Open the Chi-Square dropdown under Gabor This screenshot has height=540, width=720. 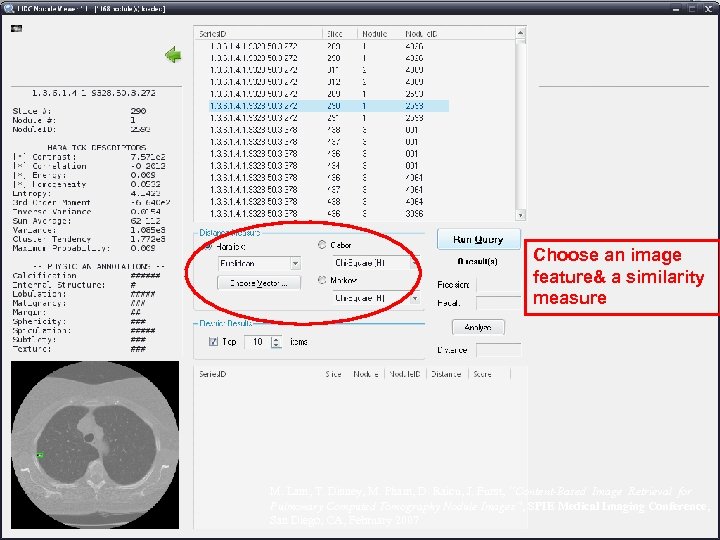pyautogui.click(x=415, y=263)
